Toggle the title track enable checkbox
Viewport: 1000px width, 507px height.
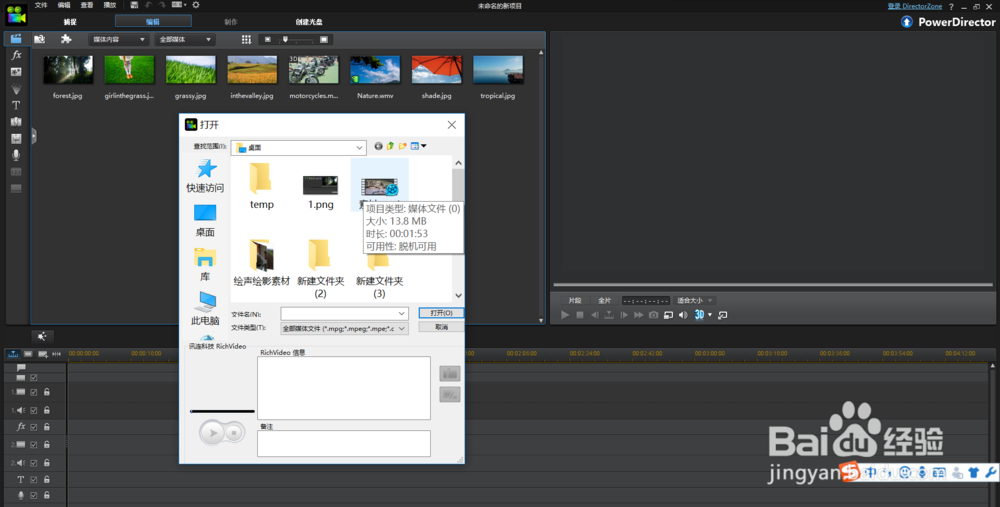pos(34,479)
